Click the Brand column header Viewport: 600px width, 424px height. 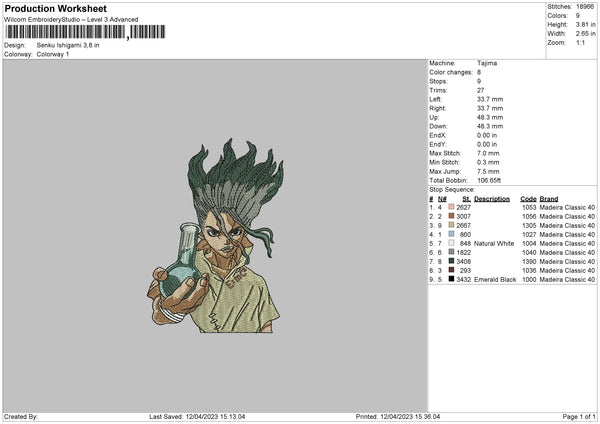click(x=549, y=199)
